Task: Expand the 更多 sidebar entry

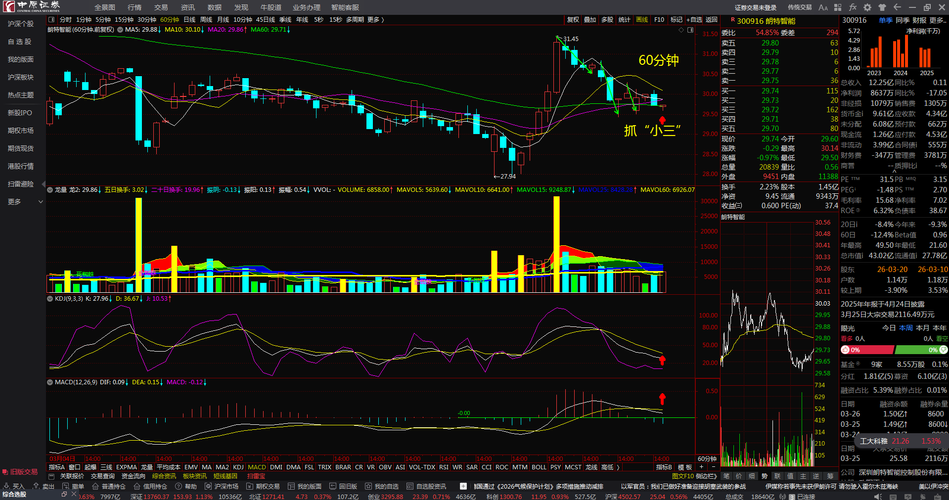Action: 24,202
